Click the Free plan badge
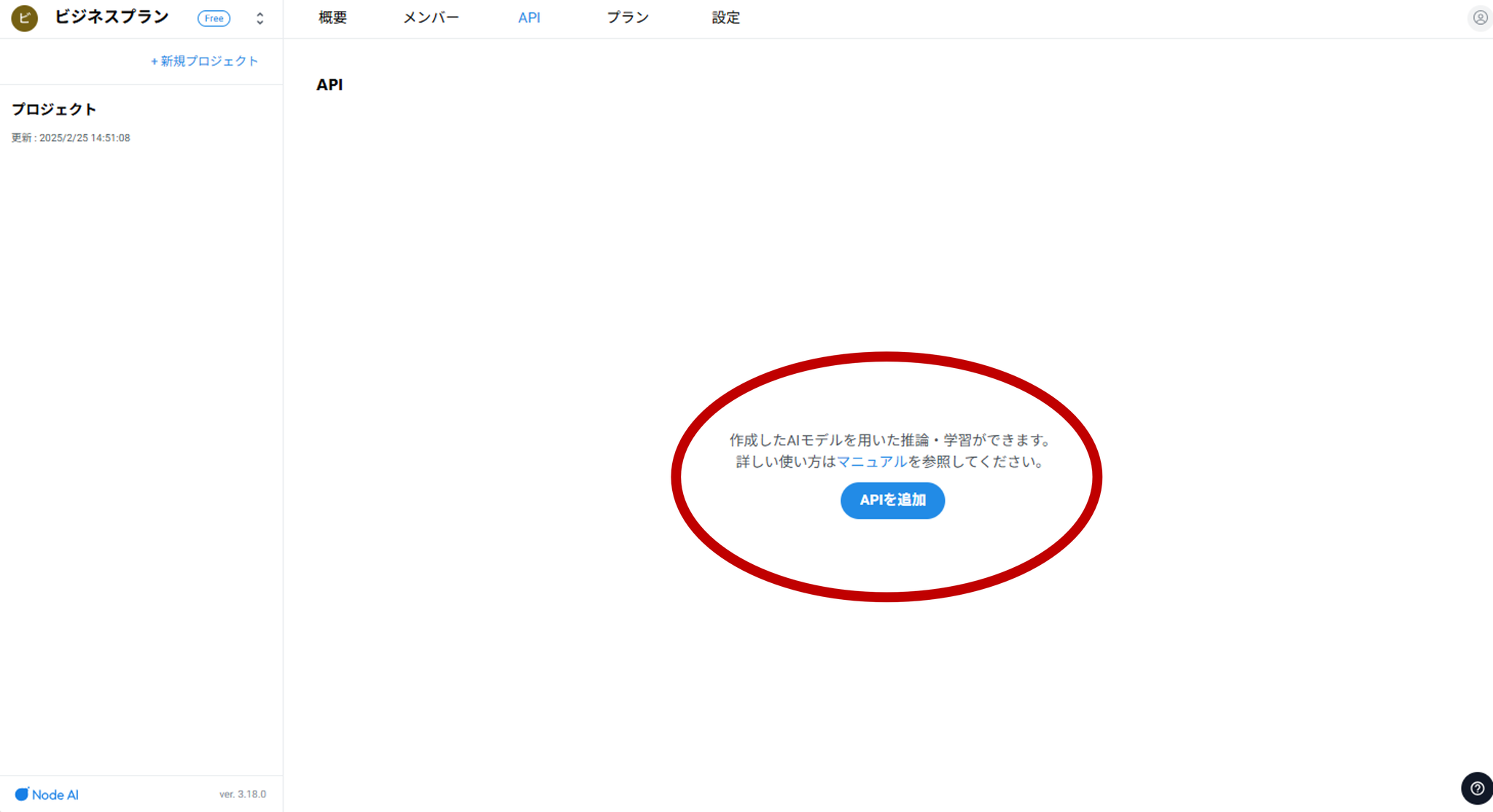 [x=214, y=18]
